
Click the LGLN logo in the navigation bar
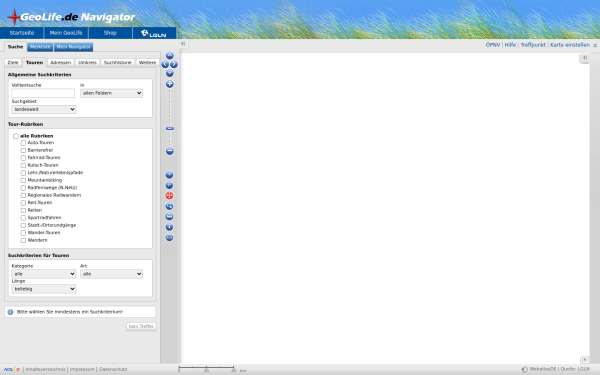[x=154, y=33]
